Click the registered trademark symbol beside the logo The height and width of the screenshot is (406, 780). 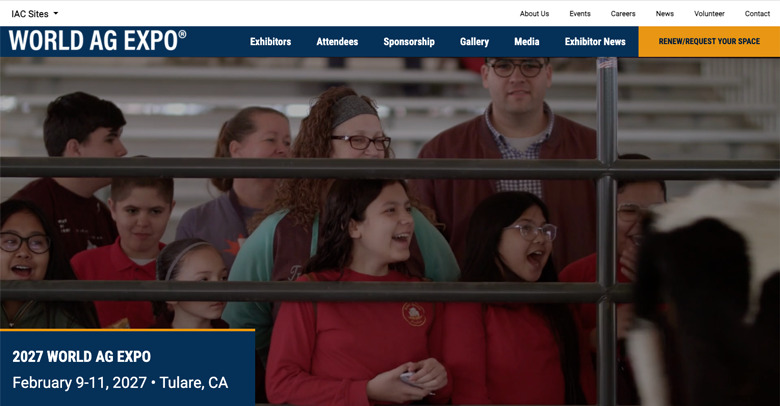click(x=182, y=34)
